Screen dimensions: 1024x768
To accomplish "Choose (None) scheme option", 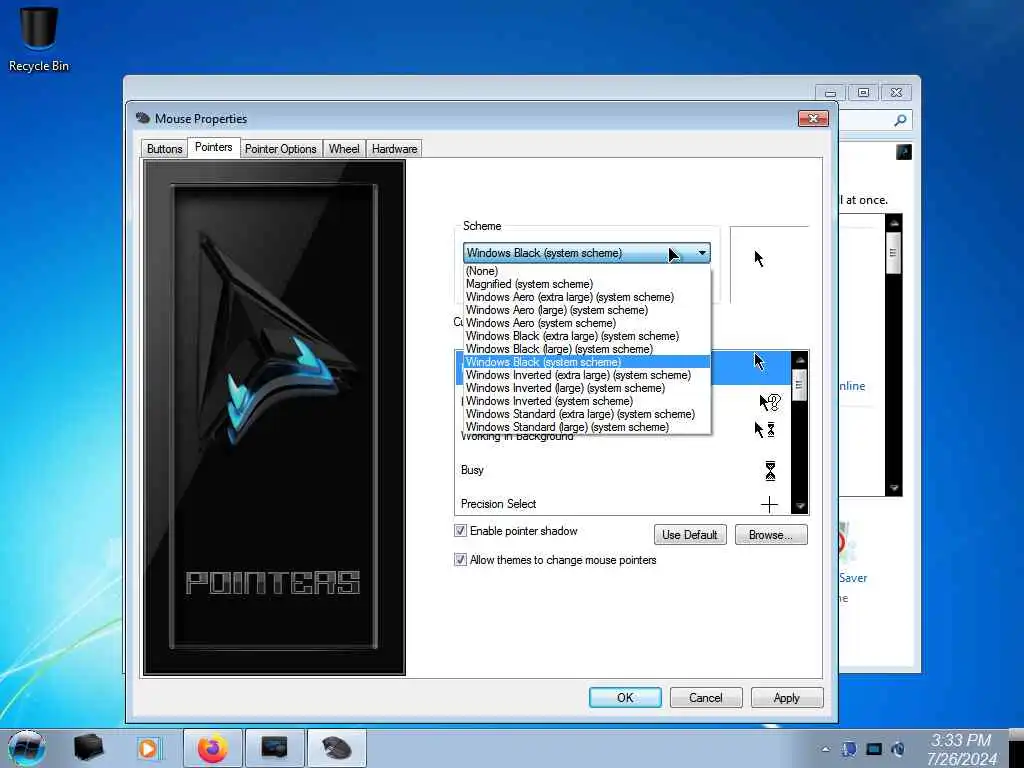I will point(586,271).
